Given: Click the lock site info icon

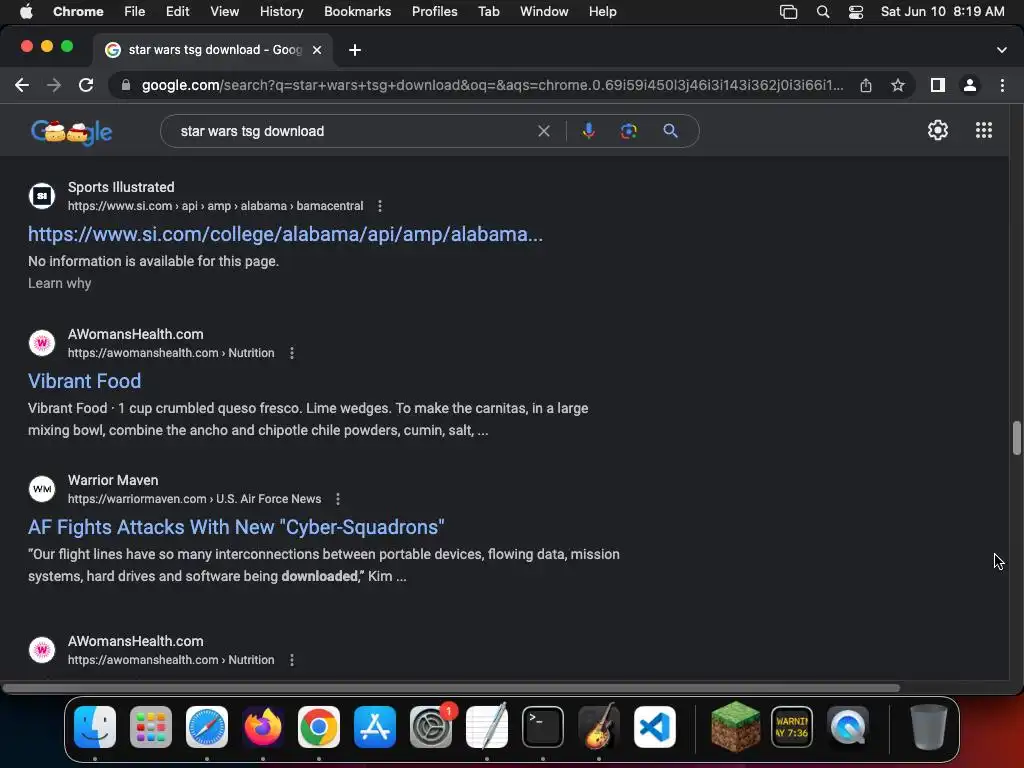Looking at the screenshot, I should click(125, 86).
